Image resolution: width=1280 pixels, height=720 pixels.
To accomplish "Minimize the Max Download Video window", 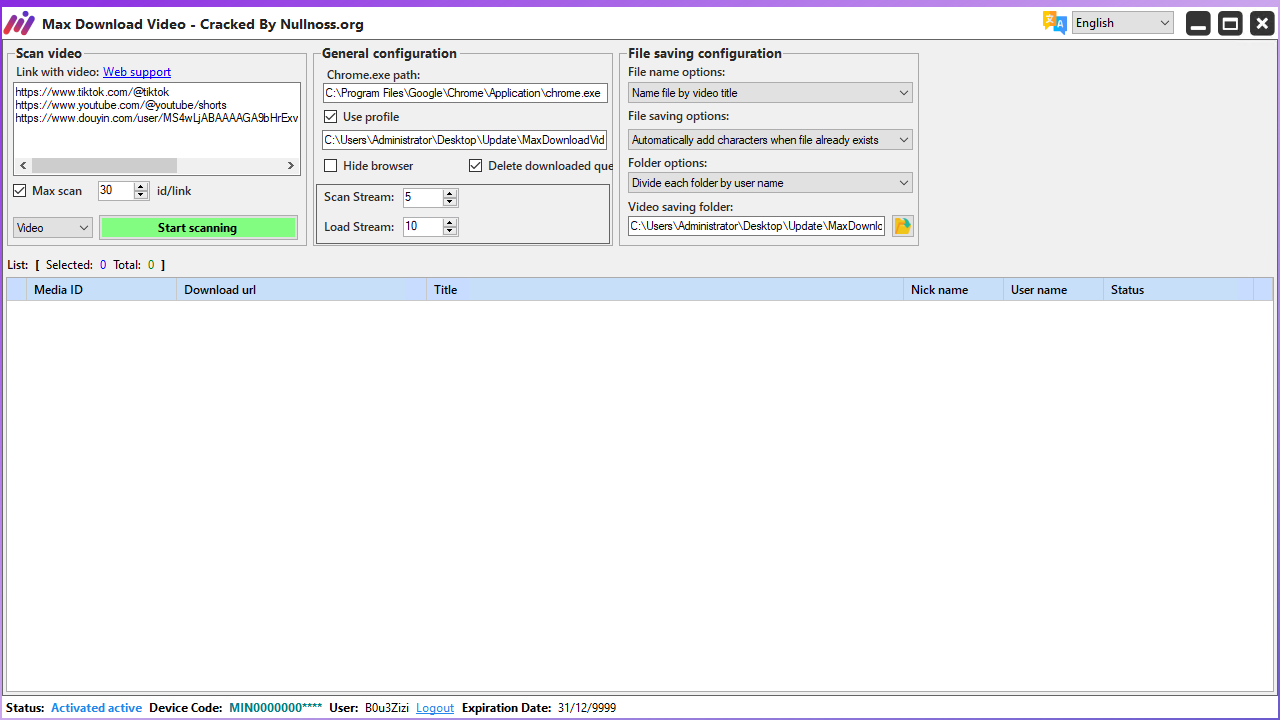I will point(1198,23).
